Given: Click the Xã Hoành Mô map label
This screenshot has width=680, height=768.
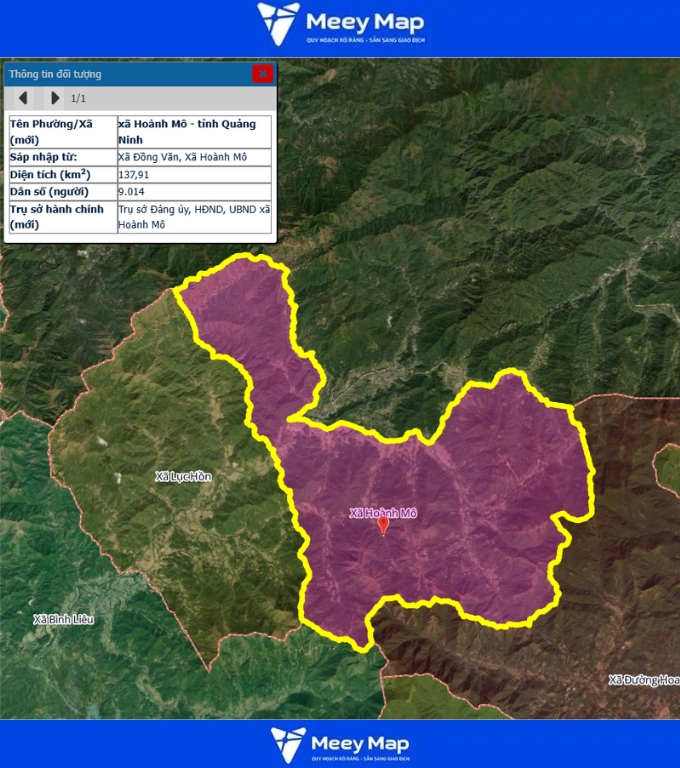Looking at the screenshot, I should (382, 513).
